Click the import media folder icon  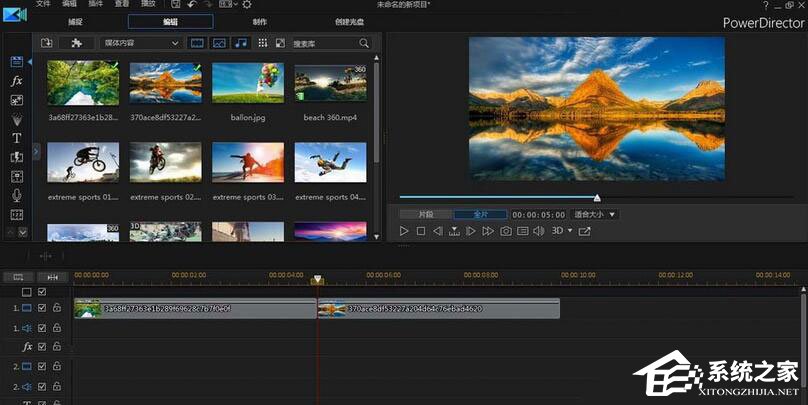point(47,43)
